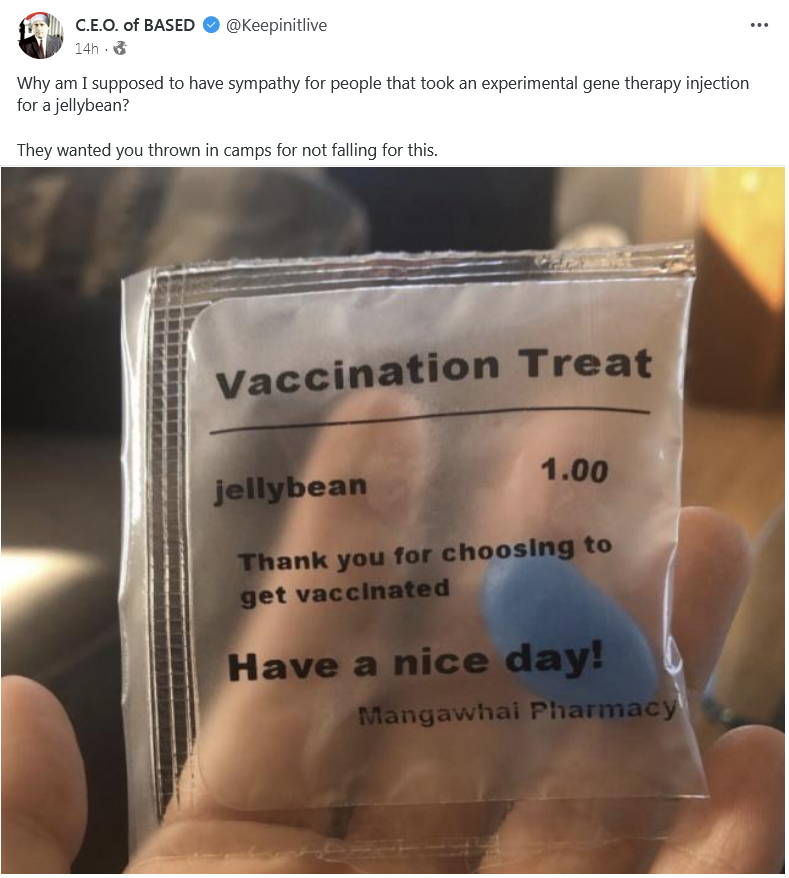The height and width of the screenshot is (878, 789).
Task: Open the three-dot post options menu
Action: point(759,25)
